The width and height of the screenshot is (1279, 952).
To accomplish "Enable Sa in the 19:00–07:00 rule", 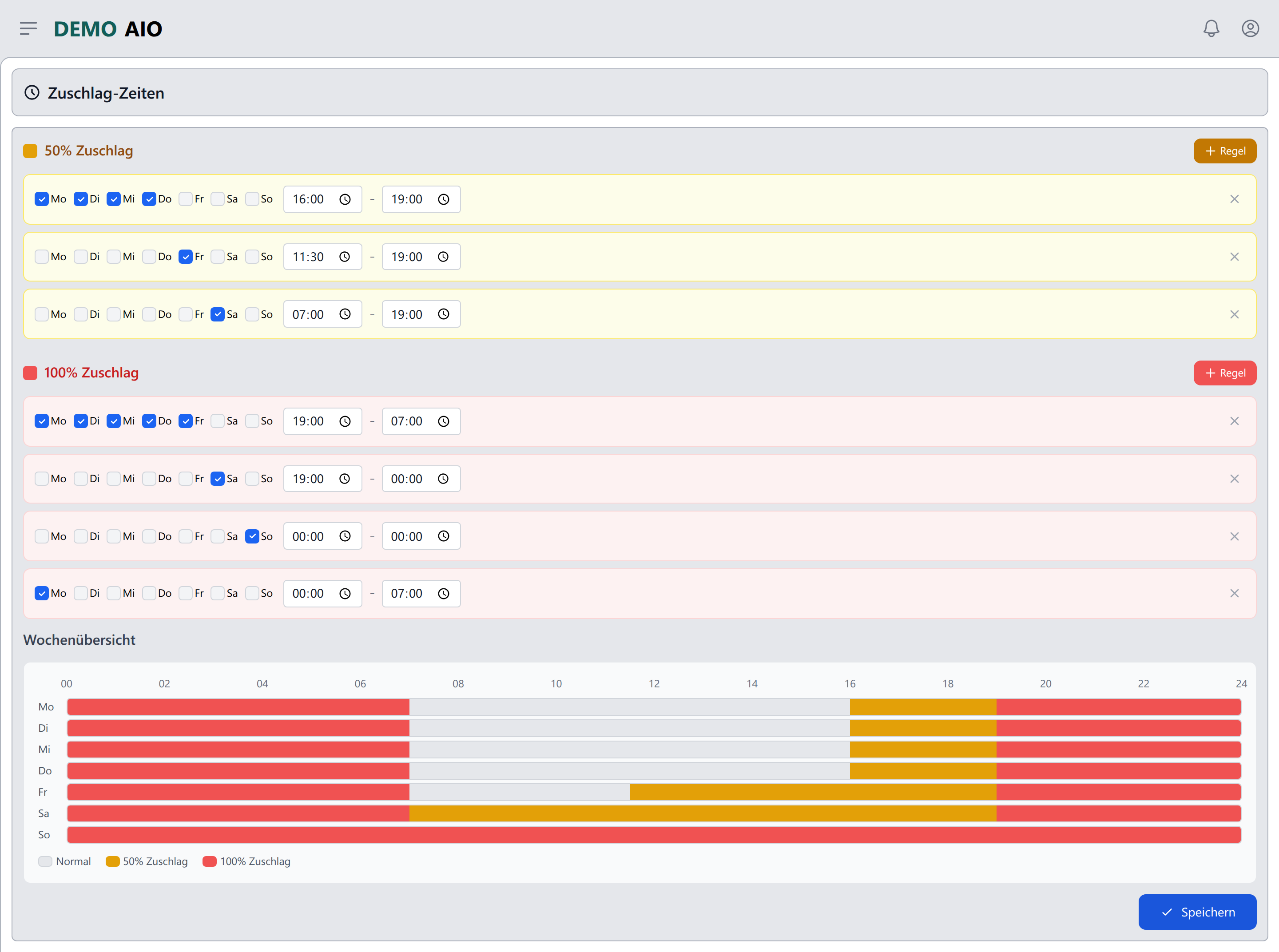I will [x=217, y=421].
